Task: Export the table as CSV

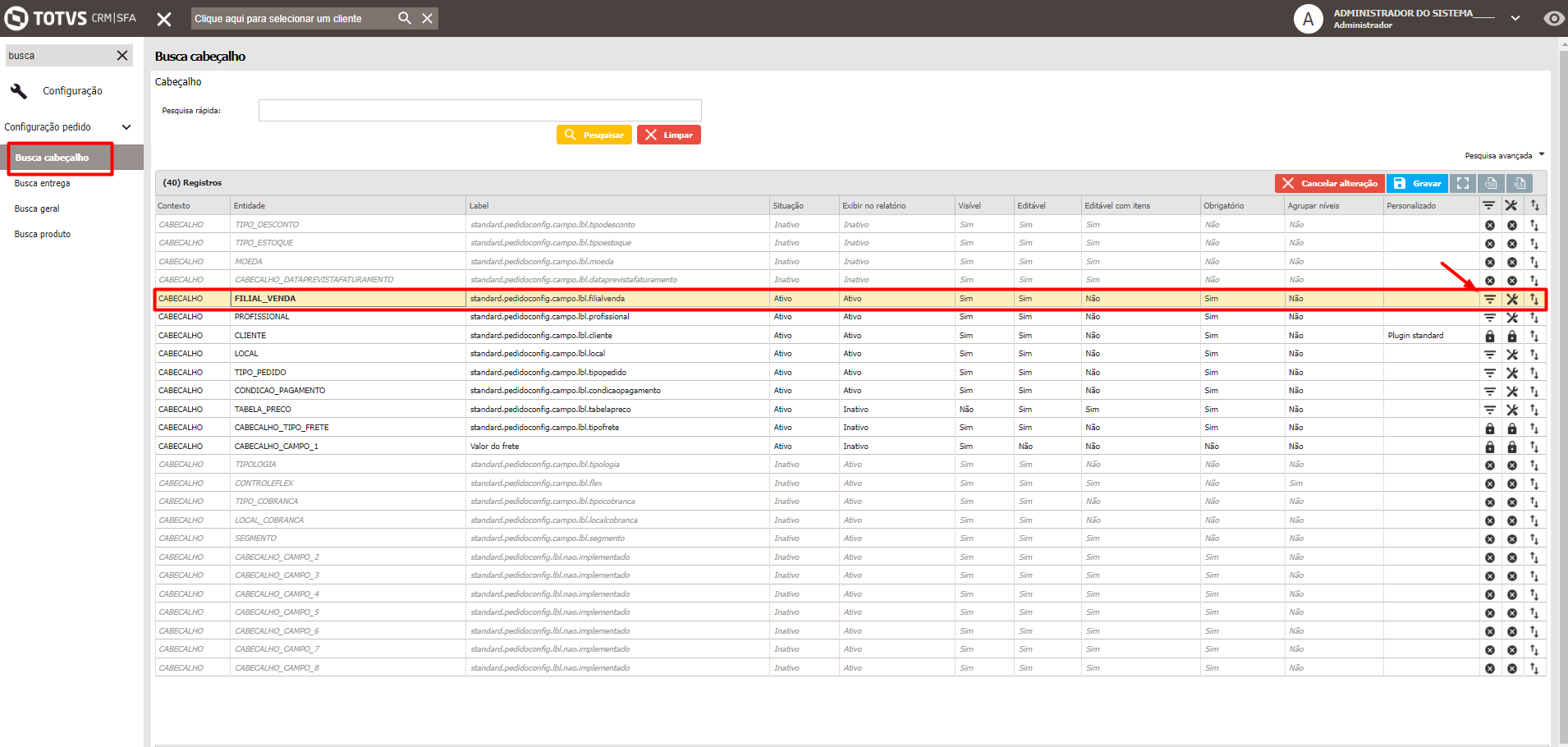Action: coord(1491,183)
